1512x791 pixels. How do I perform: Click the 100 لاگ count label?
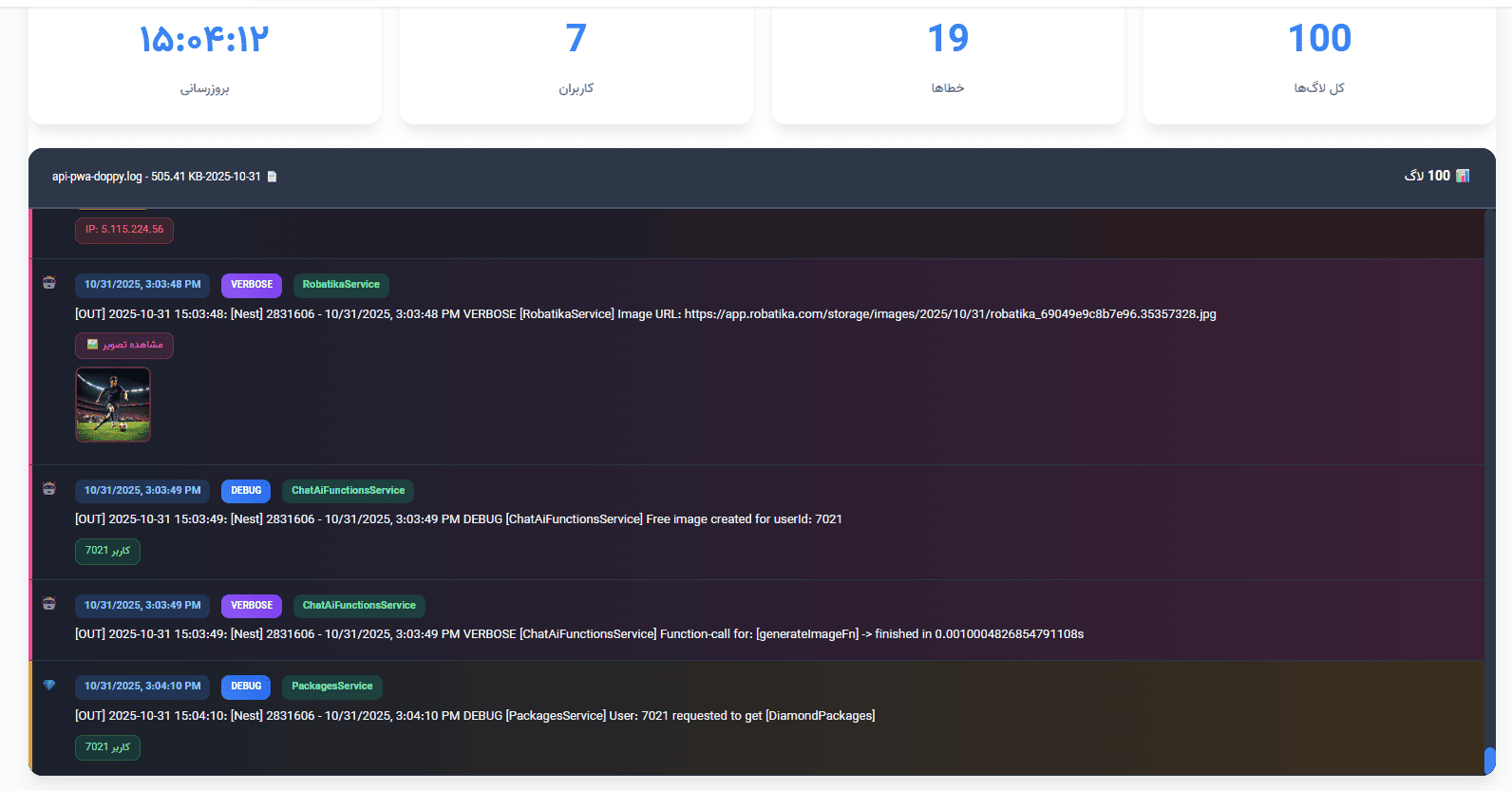[1427, 176]
